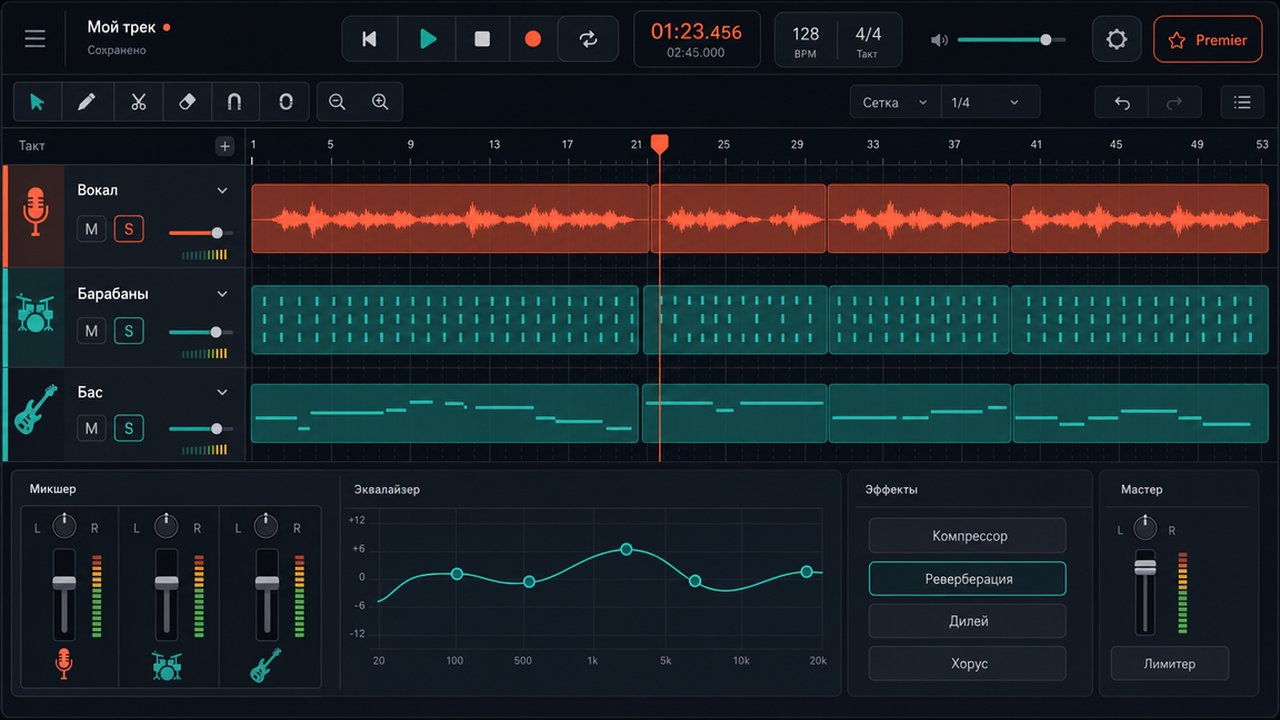Click the Вокал track volume slider
Viewport: 1280px width, 720px height.
[201, 233]
